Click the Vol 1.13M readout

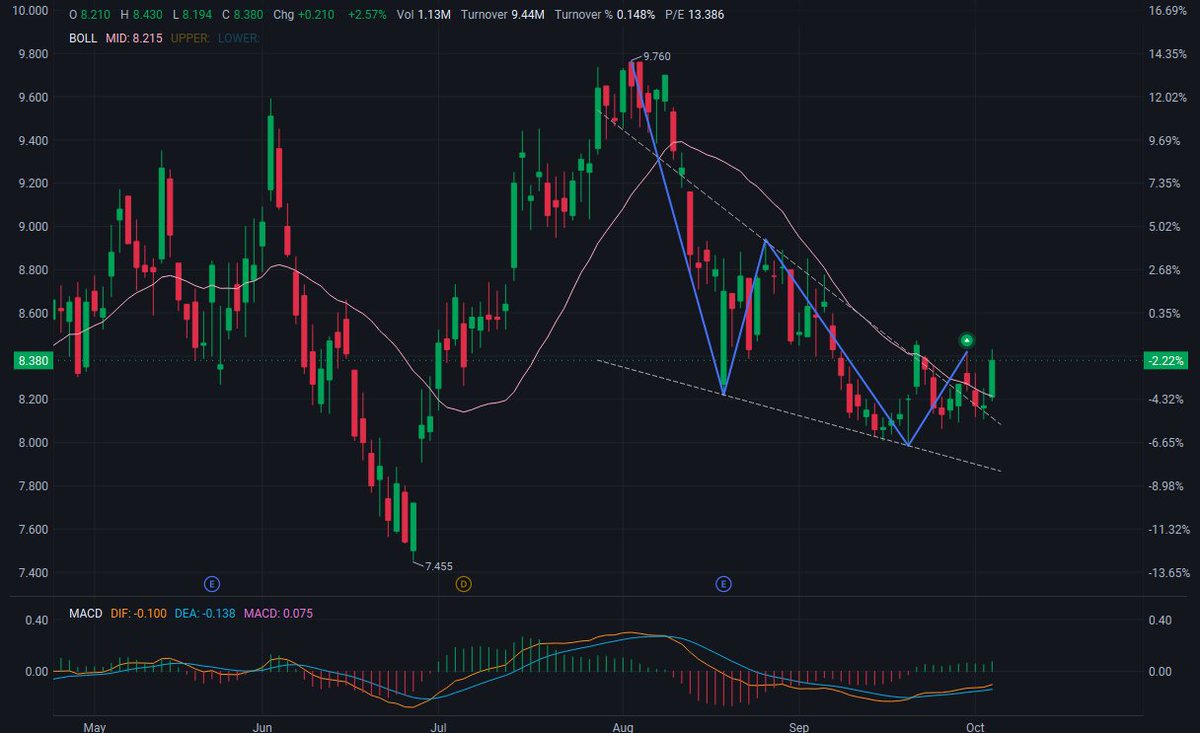(x=426, y=15)
